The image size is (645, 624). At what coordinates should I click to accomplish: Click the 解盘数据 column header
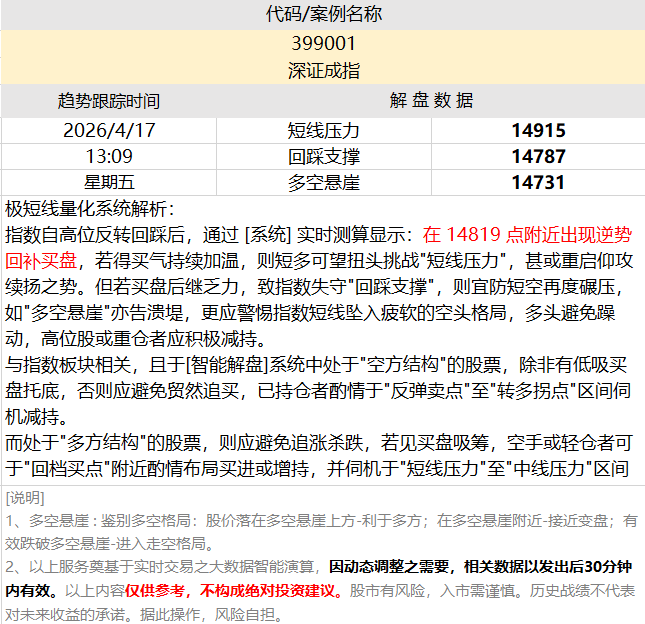click(x=431, y=101)
